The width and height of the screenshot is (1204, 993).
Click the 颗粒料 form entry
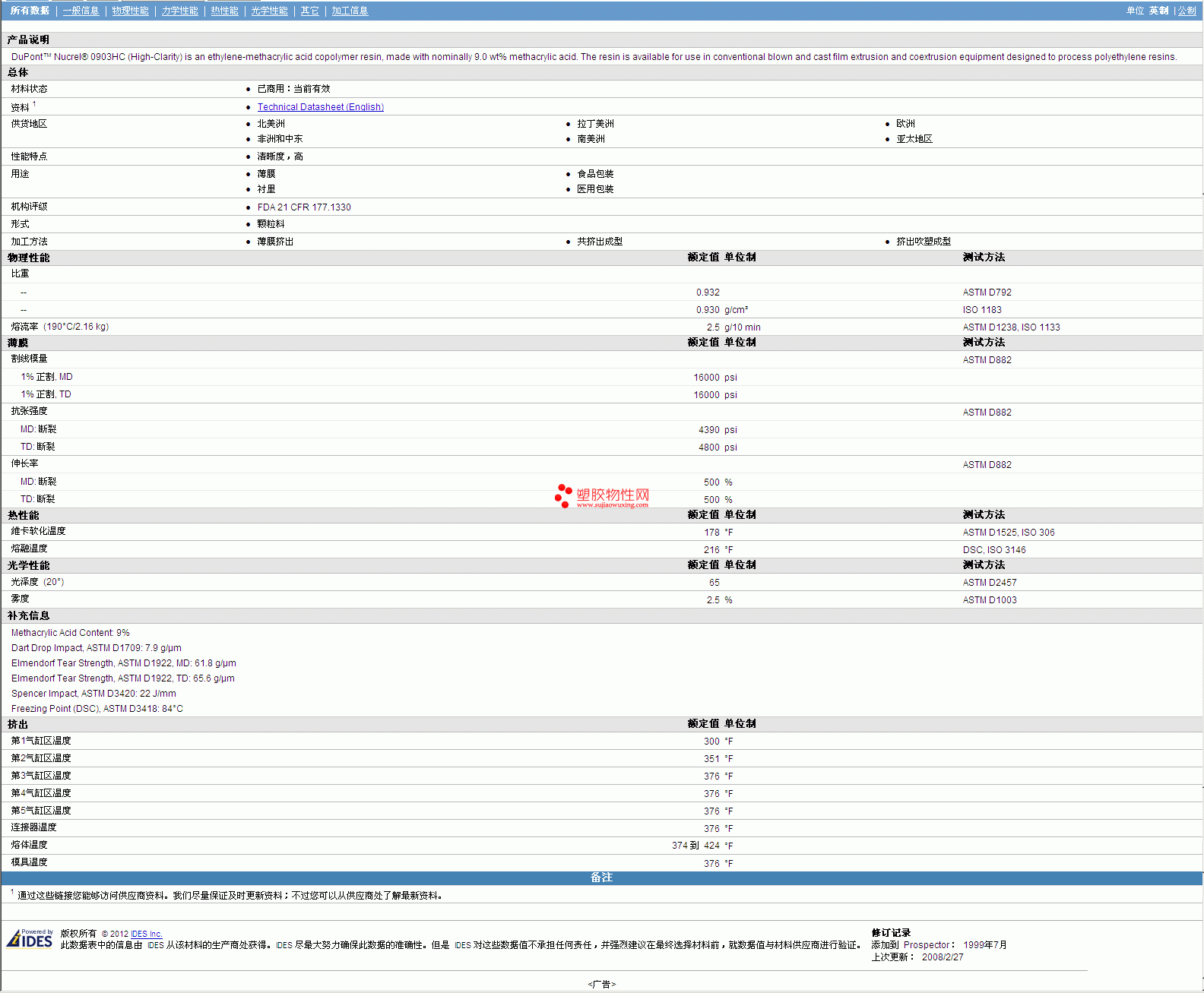(x=271, y=224)
